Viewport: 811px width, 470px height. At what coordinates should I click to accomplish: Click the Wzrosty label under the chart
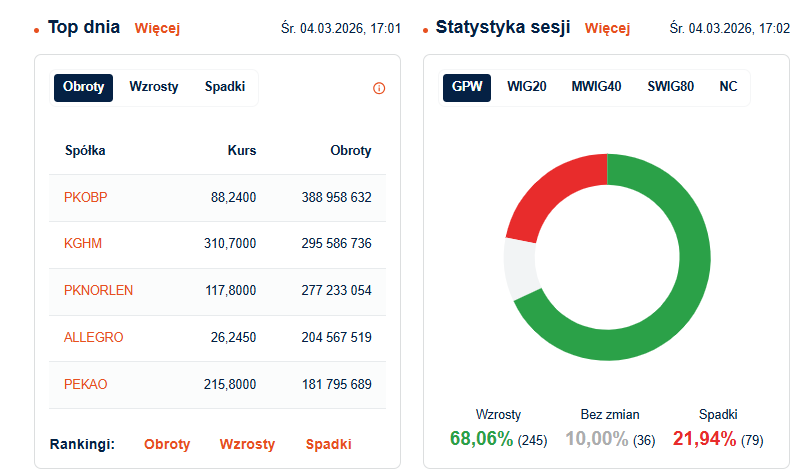pos(499,415)
